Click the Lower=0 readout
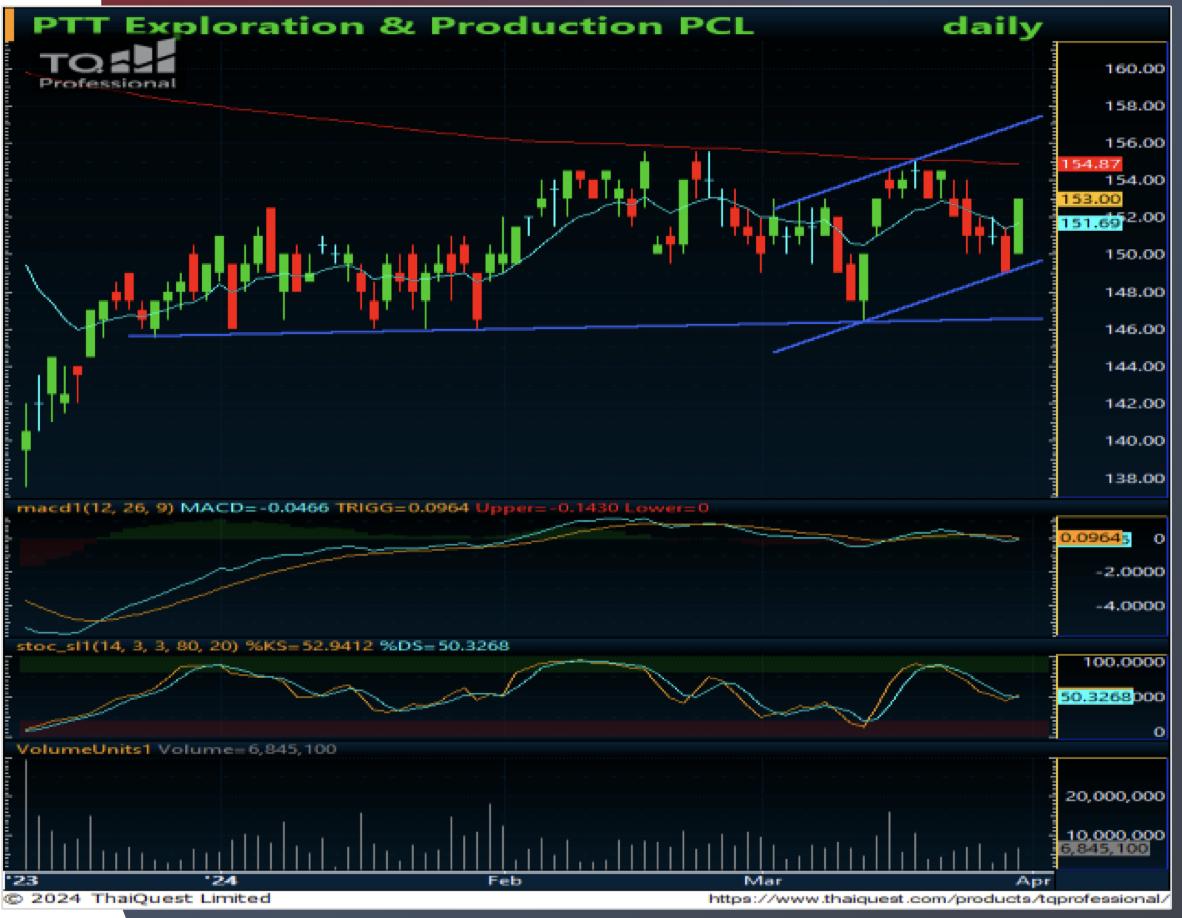Screen dimensions: 1182x918 [x=667, y=508]
